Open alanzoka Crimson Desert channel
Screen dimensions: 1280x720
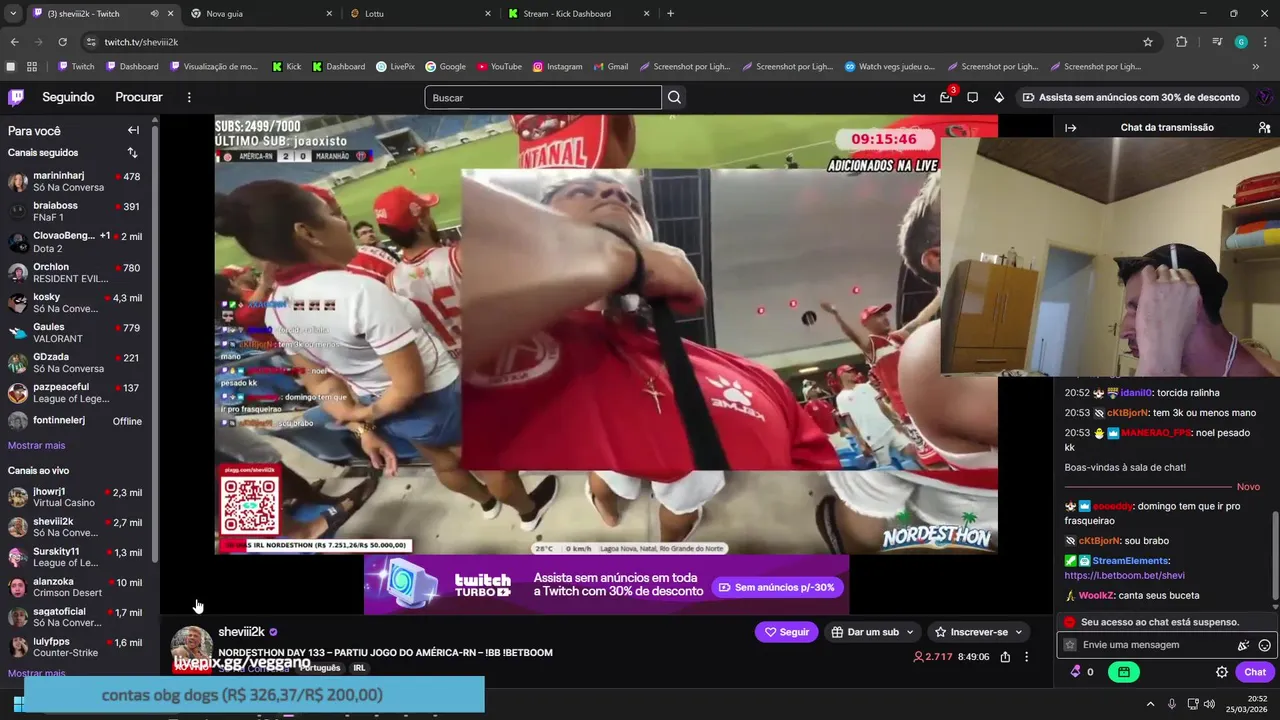pos(76,587)
